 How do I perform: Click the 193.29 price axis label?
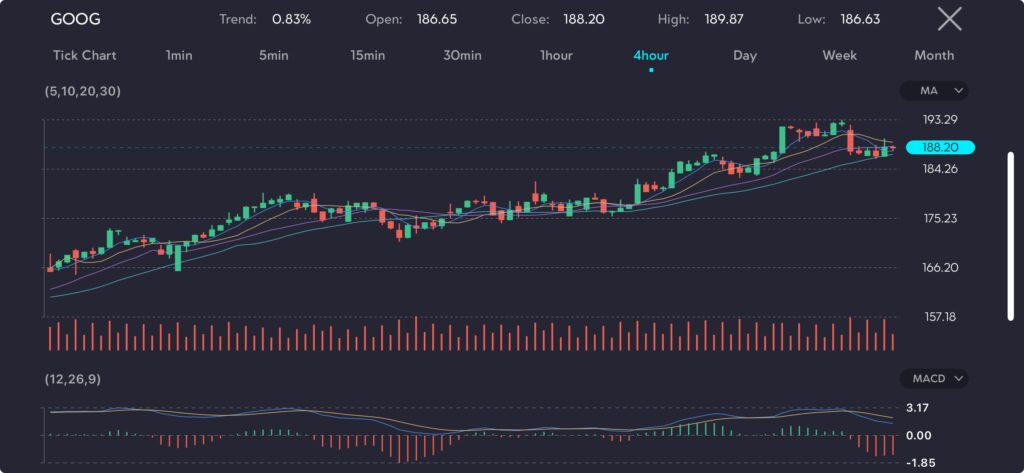[x=940, y=120]
